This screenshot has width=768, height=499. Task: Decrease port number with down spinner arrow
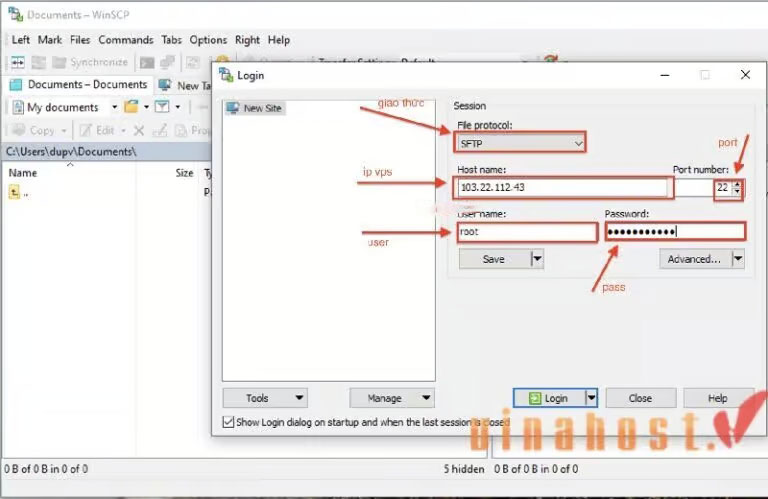click(738, 192)
